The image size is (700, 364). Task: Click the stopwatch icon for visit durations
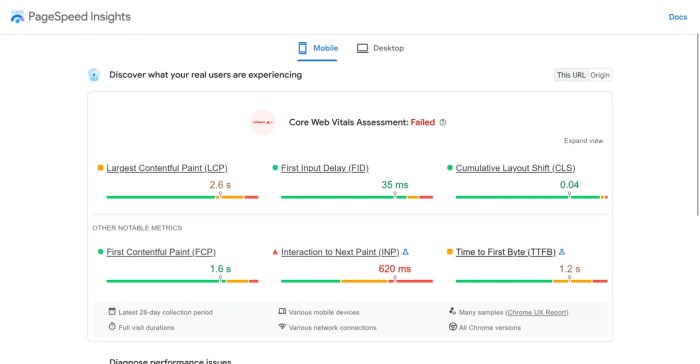coord(112,326)
